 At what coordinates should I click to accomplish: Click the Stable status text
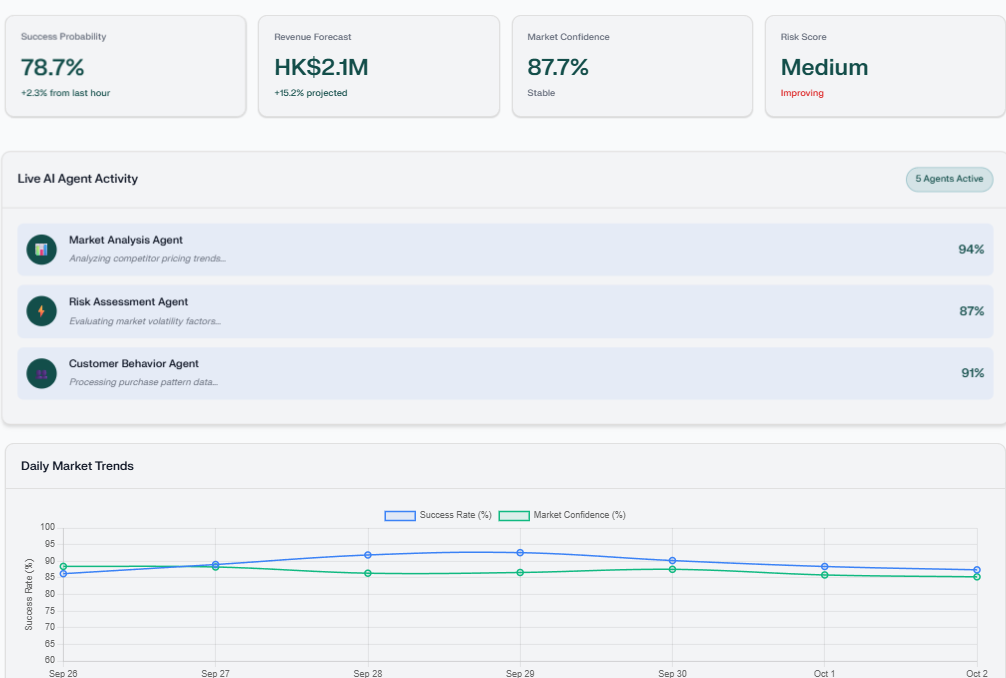541,93
